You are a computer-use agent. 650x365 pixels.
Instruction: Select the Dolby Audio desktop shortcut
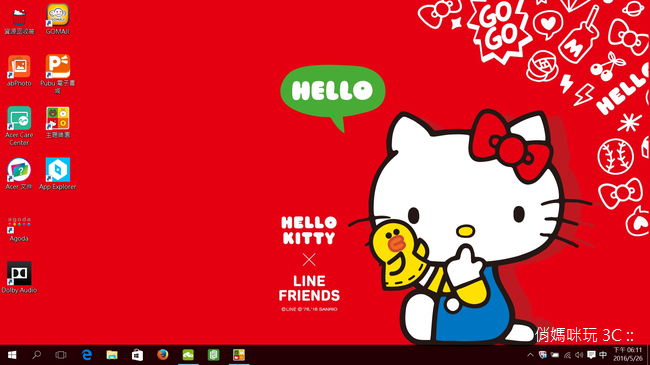point(19,277)
